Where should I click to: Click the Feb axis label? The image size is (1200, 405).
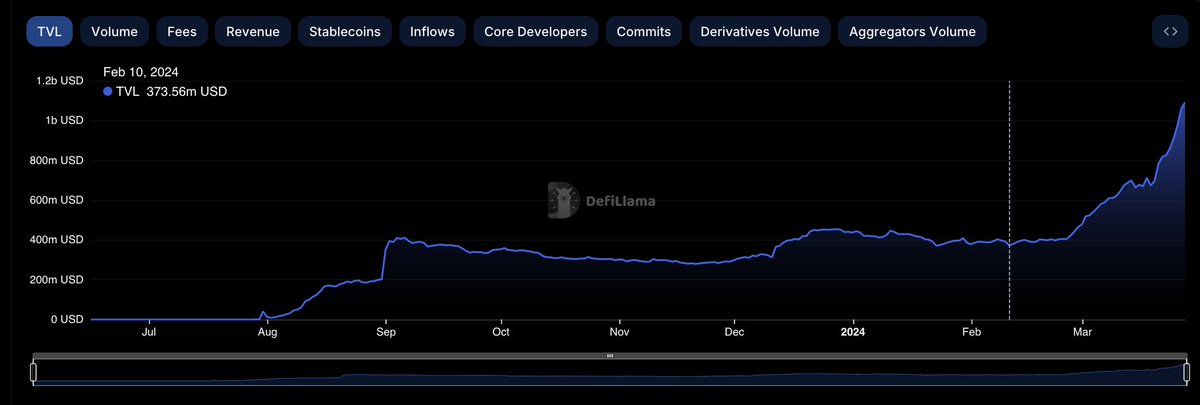pos(971,332)
